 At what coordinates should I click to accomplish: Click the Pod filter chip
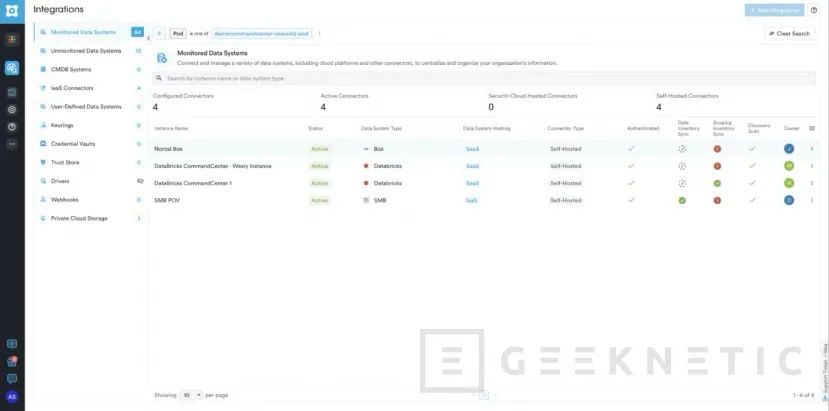(178, 33)
